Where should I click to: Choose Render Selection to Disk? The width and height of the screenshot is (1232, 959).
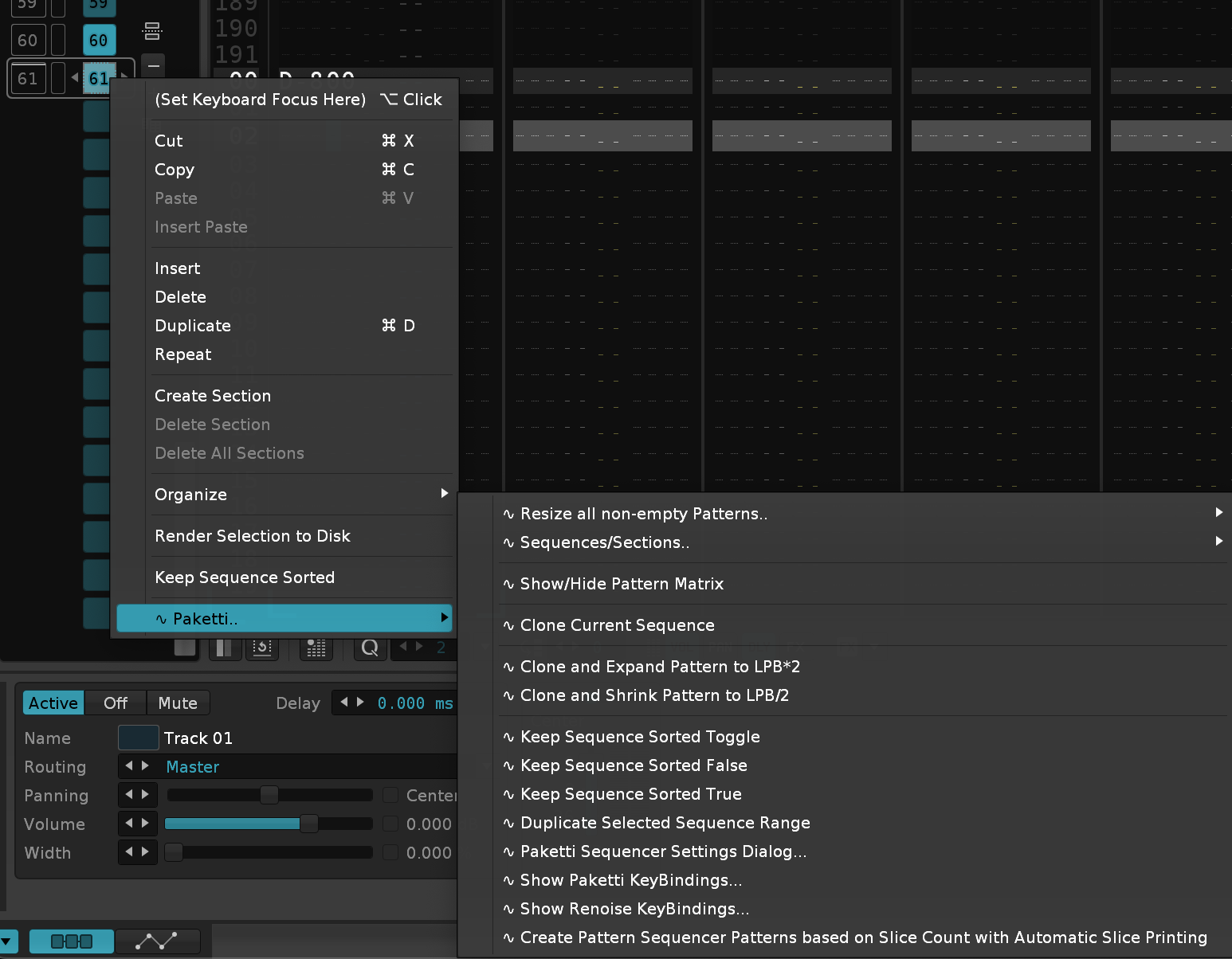[284, 536]
